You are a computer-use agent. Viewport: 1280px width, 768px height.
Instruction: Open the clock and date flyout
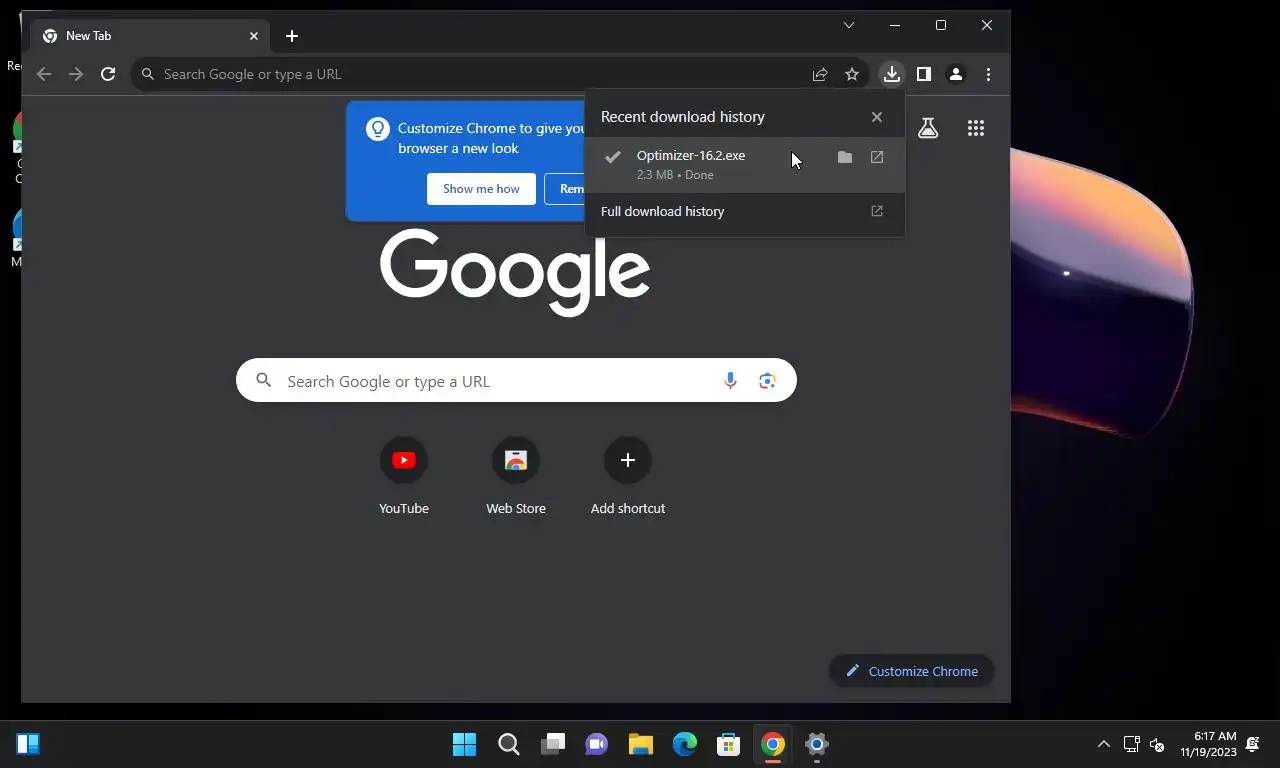click(1208, 744)
